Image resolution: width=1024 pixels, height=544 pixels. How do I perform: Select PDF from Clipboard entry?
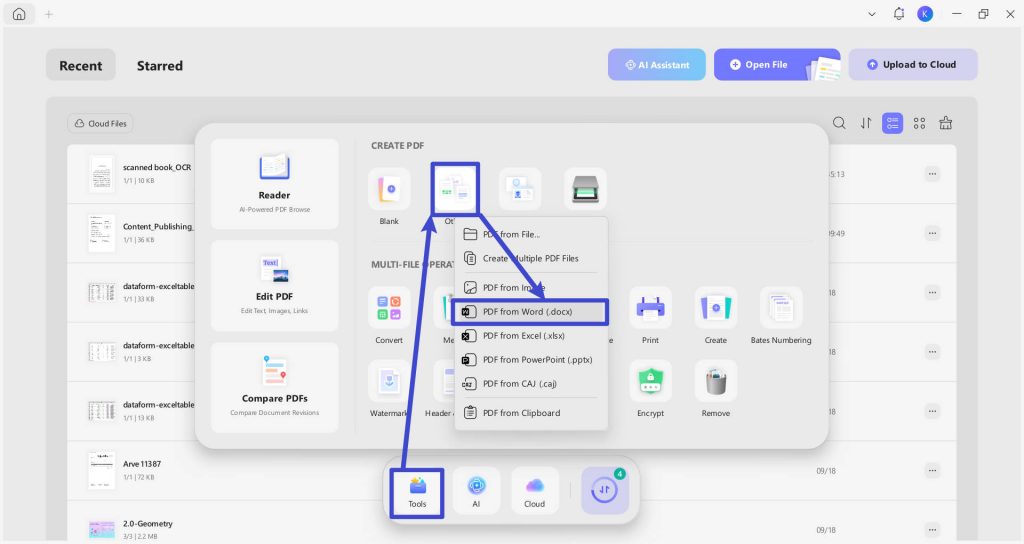click(531, 413)
